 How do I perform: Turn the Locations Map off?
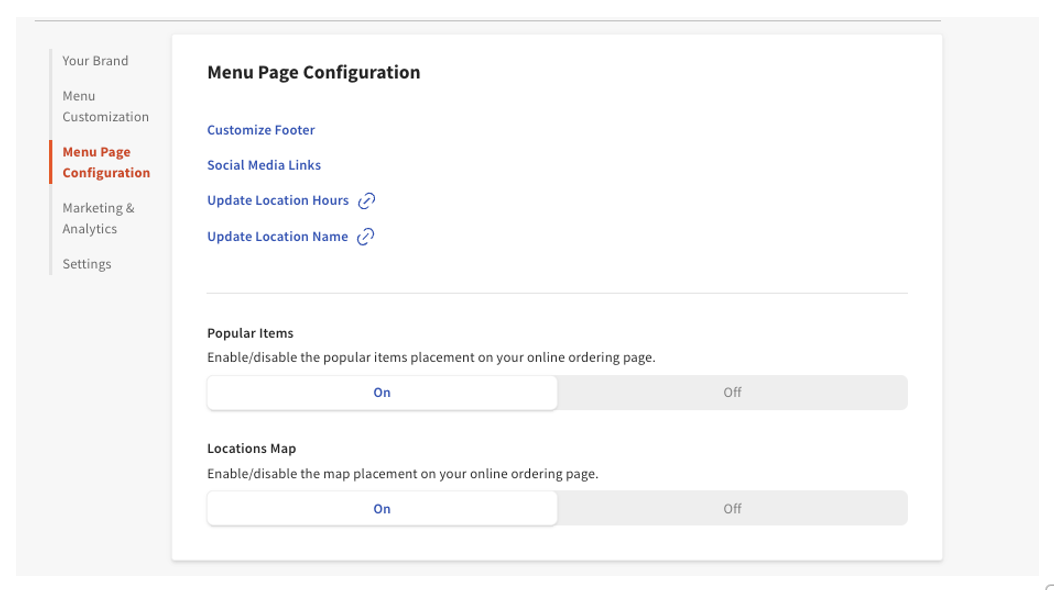[x=732, y=508]
